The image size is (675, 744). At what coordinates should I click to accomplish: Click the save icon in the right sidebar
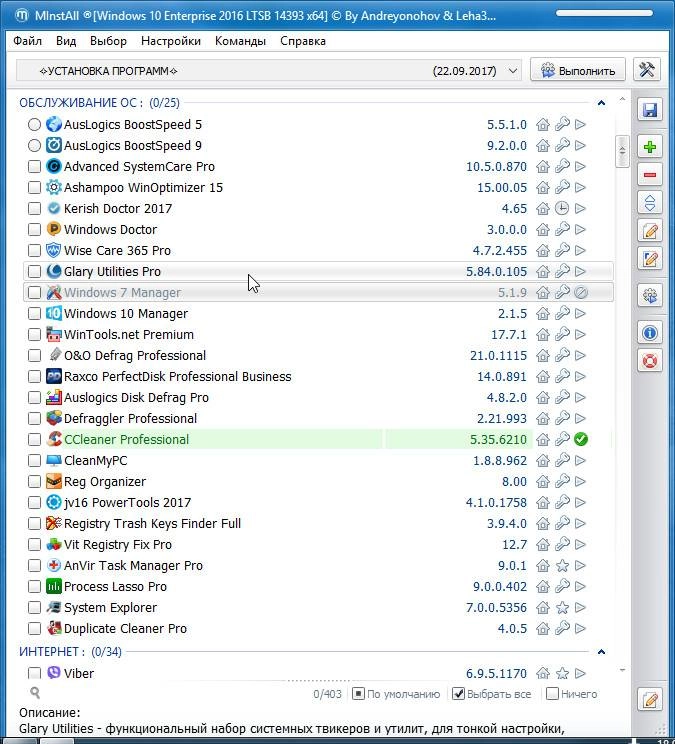(649, 110)
